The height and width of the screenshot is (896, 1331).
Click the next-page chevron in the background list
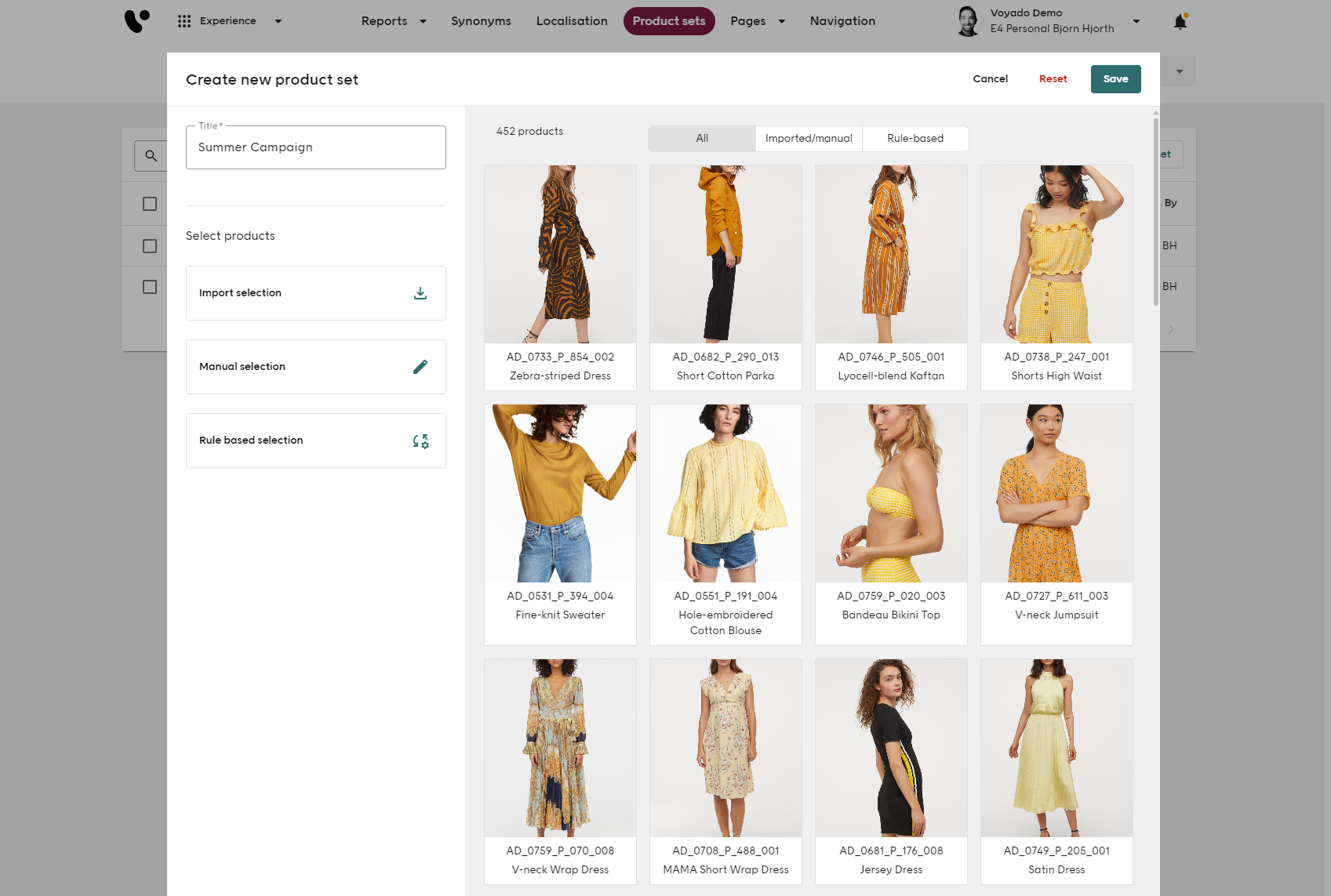click(x=1171, y=329)
